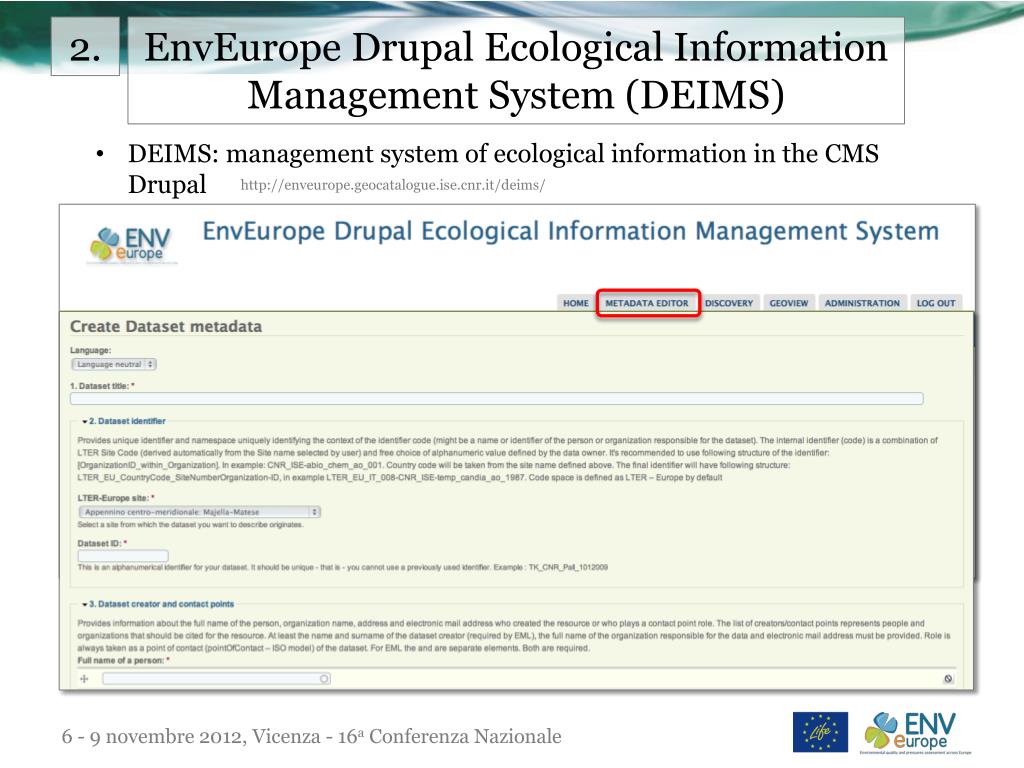Click the 'Select a site from which the dataset' hint
Viewport: 1024px width, 768px height.
190,524
